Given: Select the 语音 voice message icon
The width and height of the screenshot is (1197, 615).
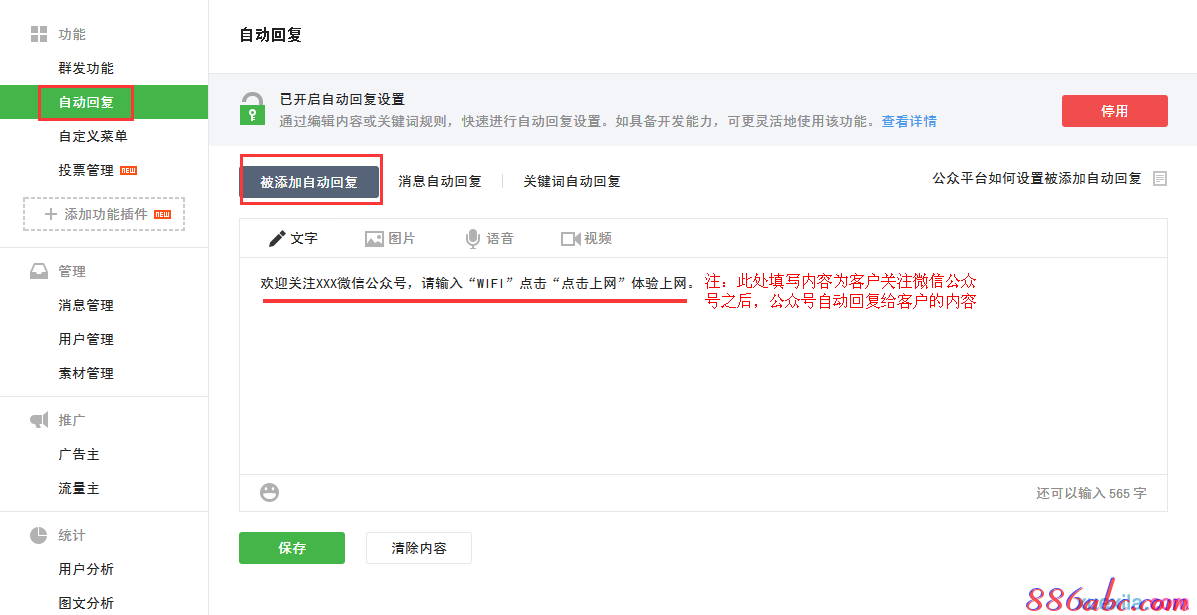Looking at the screenshot, I should [472, 238].
